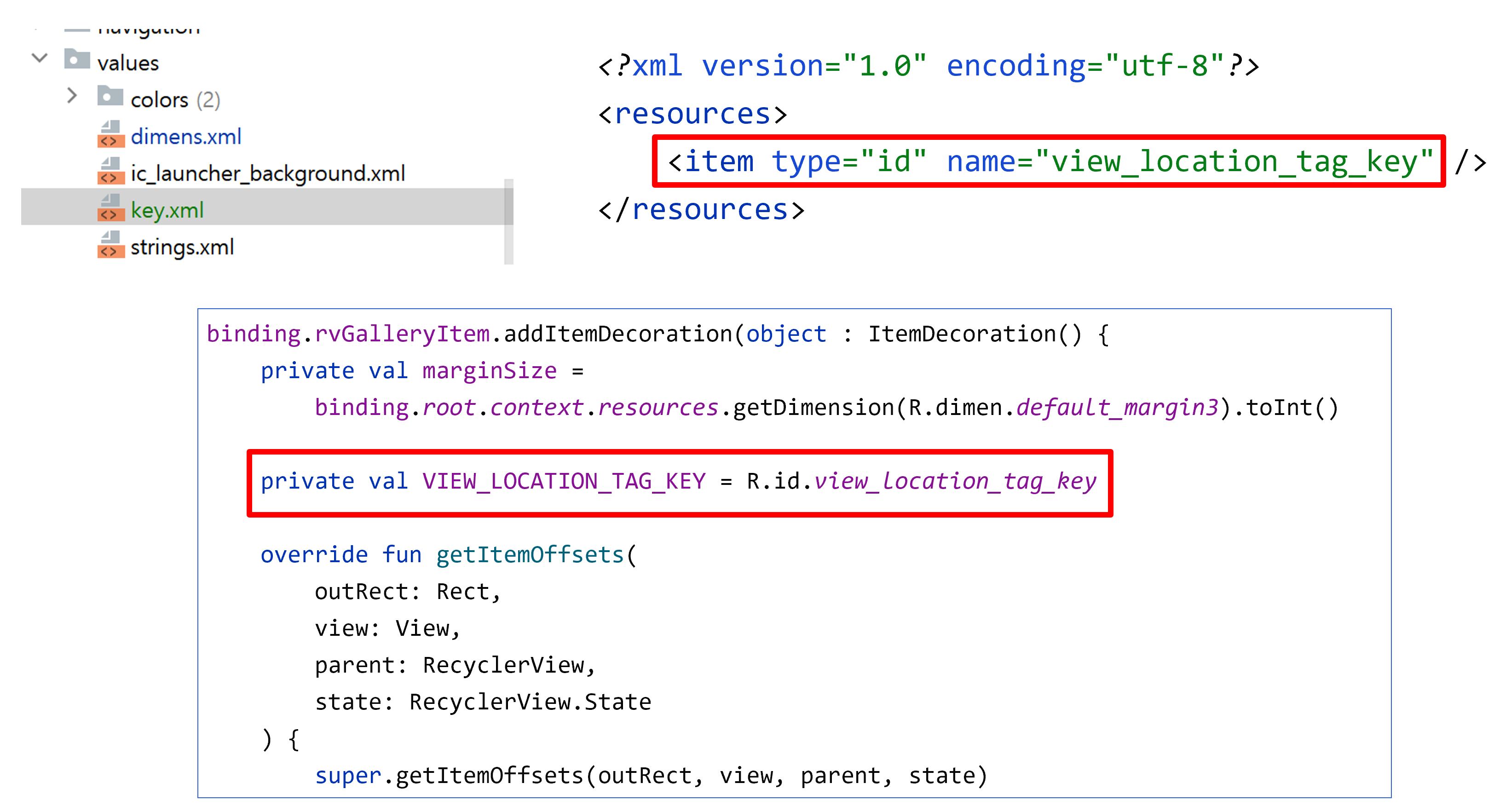Screen dimensions: 1494x812
Task: Click the VIEW_LOCATION_TAG_KEY constant name
Action: coord(564,481)
